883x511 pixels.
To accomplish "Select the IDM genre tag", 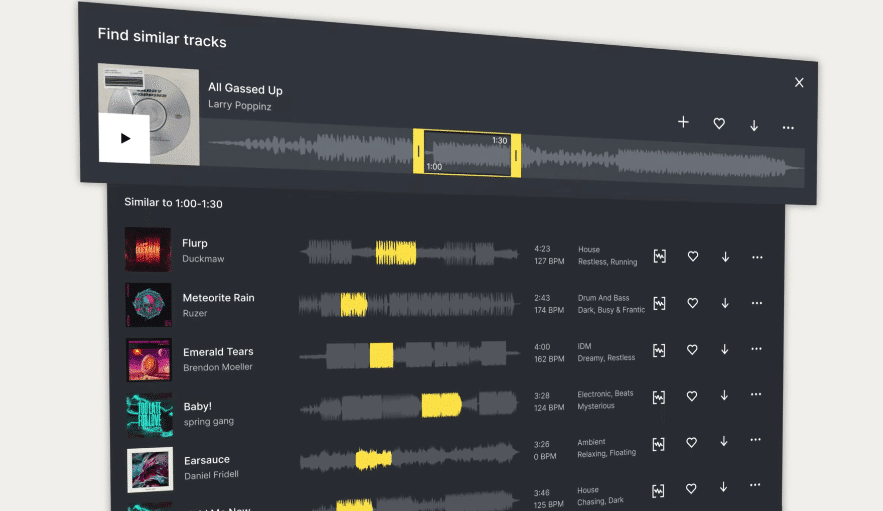I will click(585, 346).
